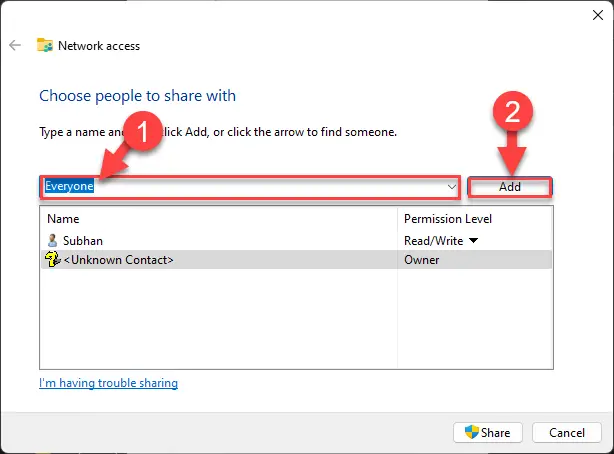Open the Read/Write permission dropdown arrow

click(x=471, y=240)
